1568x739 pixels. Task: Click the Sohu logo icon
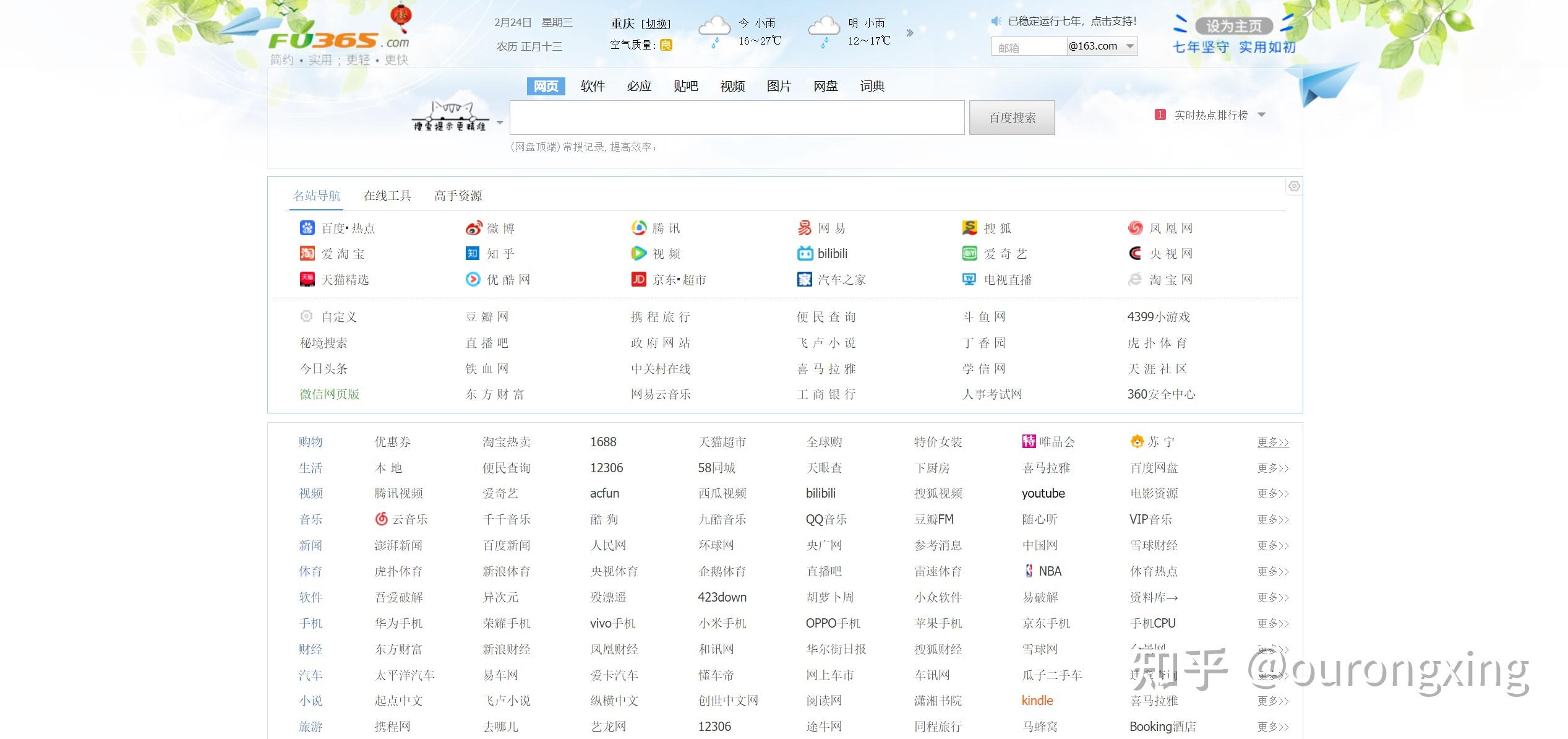point(969,228)
